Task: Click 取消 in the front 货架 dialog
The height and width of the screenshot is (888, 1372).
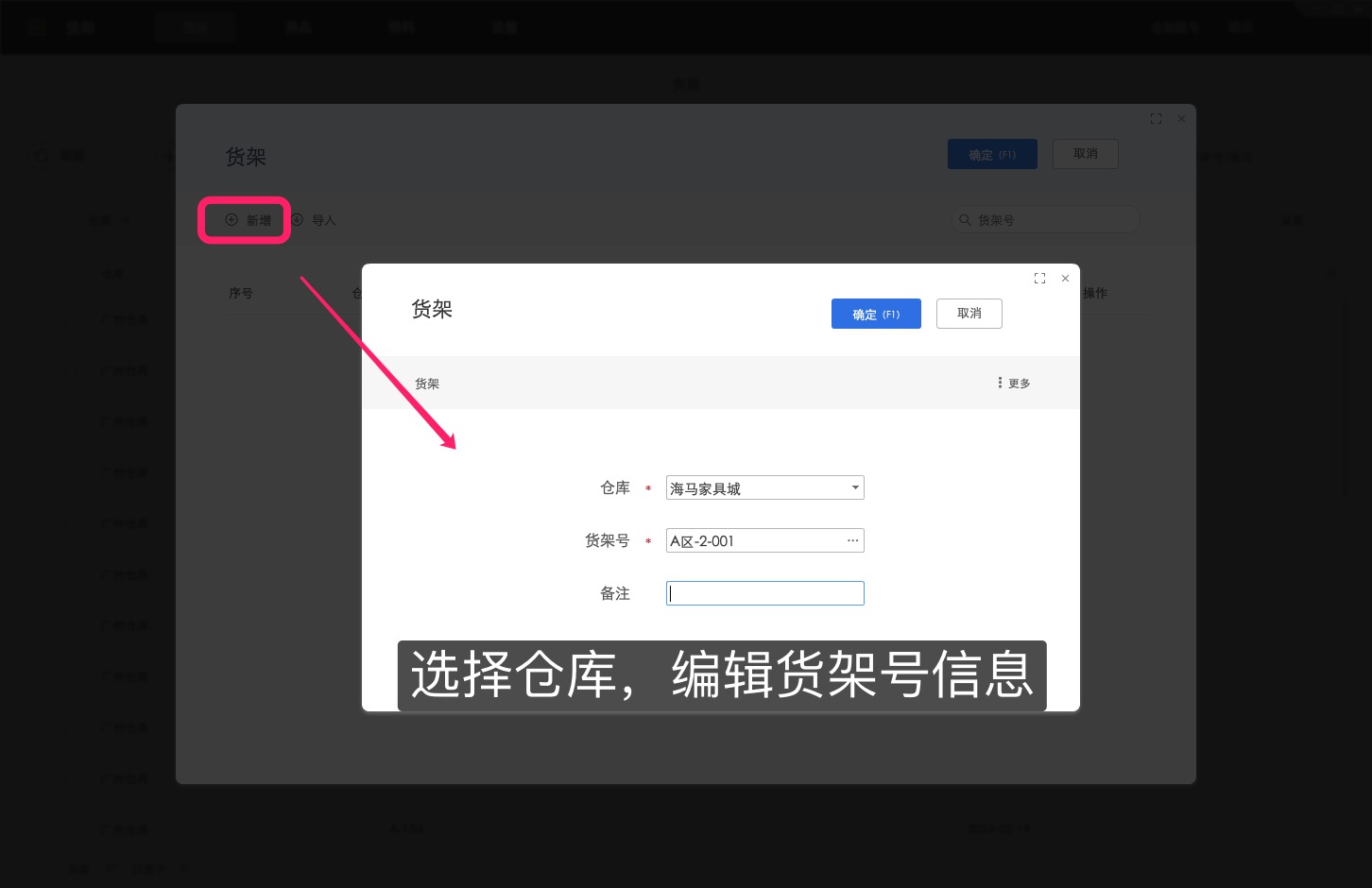Action: 969,314
